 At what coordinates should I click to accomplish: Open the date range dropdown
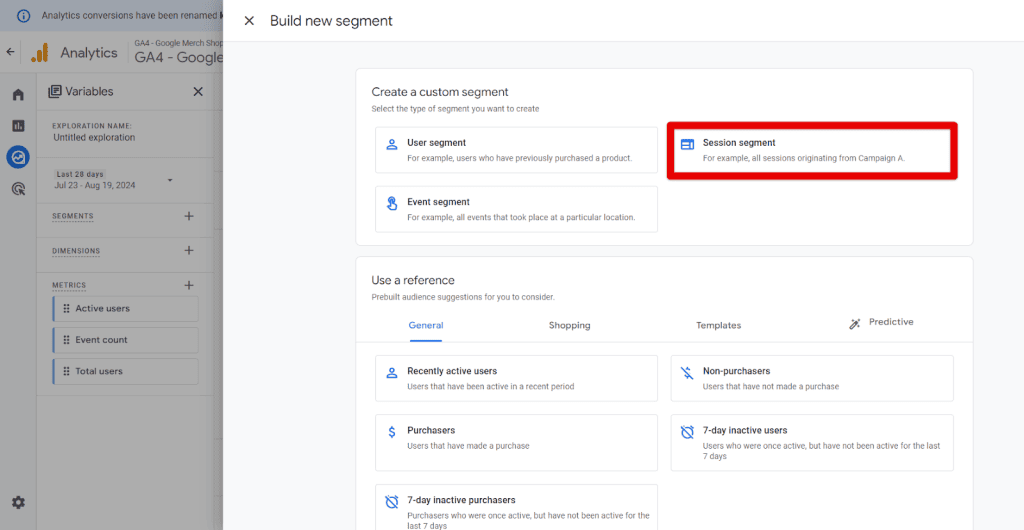tap(170, 180)
